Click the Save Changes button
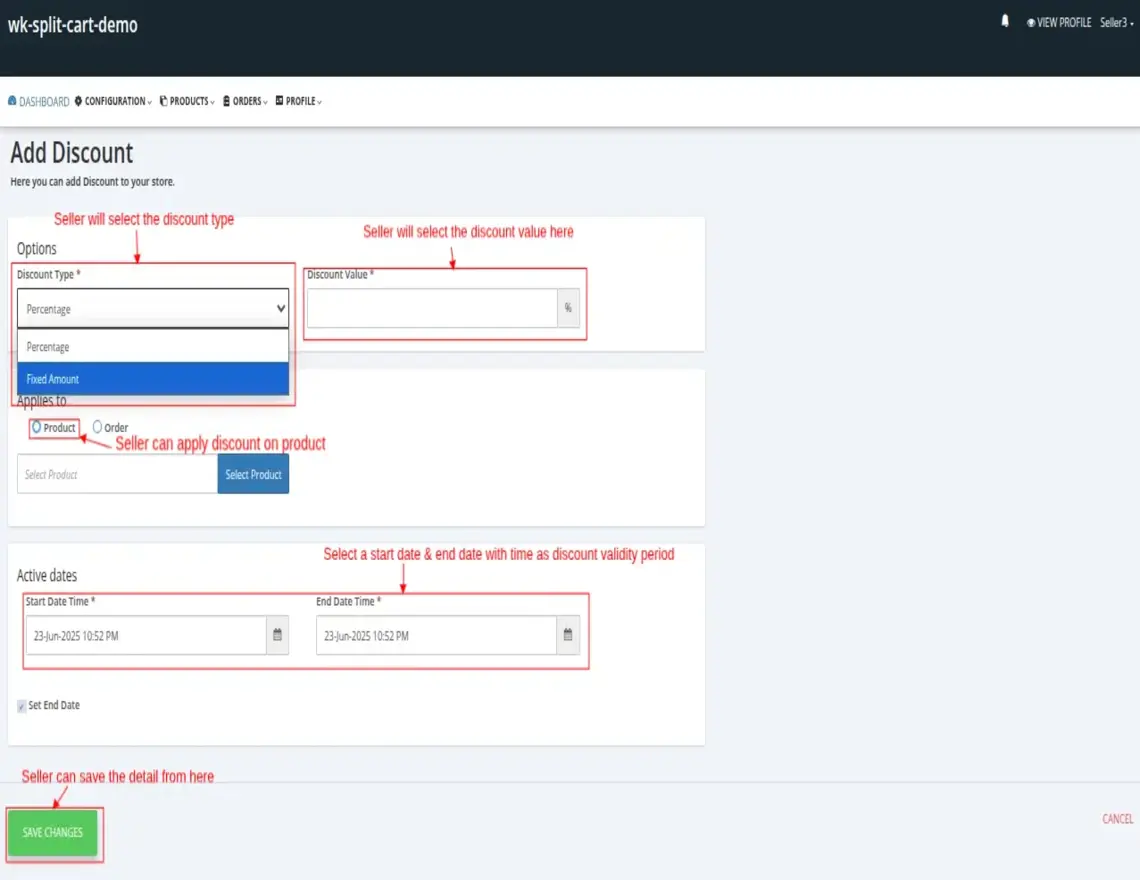 [52, 832]
